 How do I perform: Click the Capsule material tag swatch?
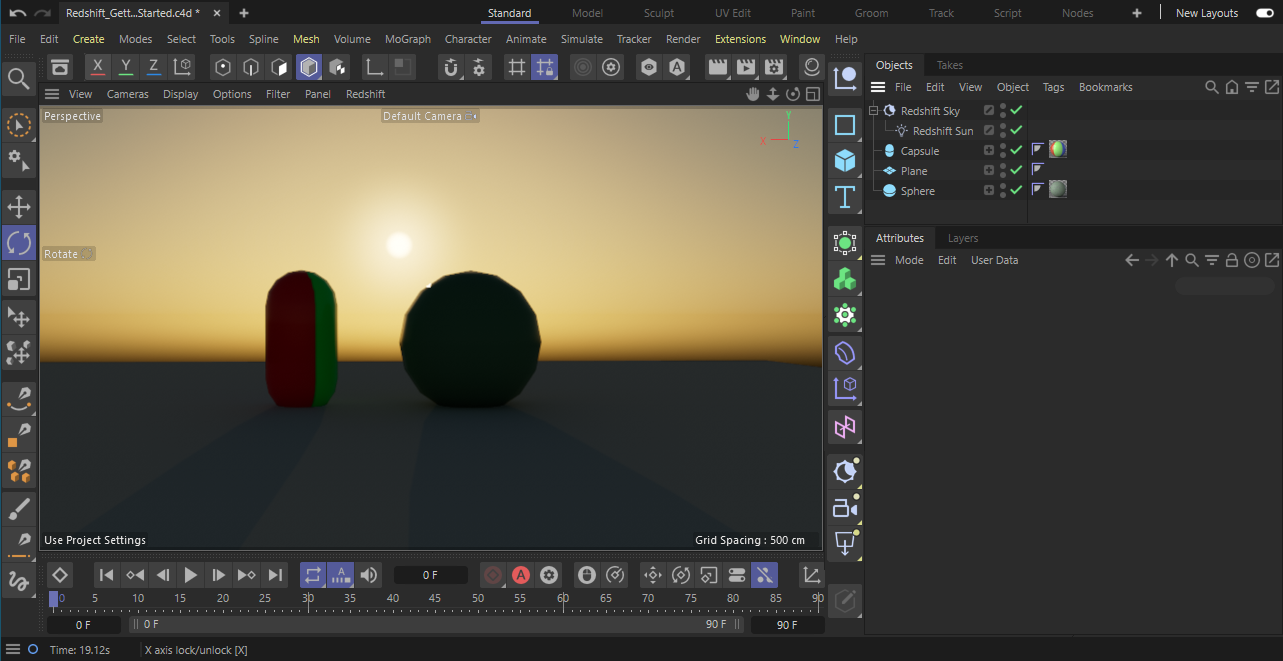(x=1057, y=150)
